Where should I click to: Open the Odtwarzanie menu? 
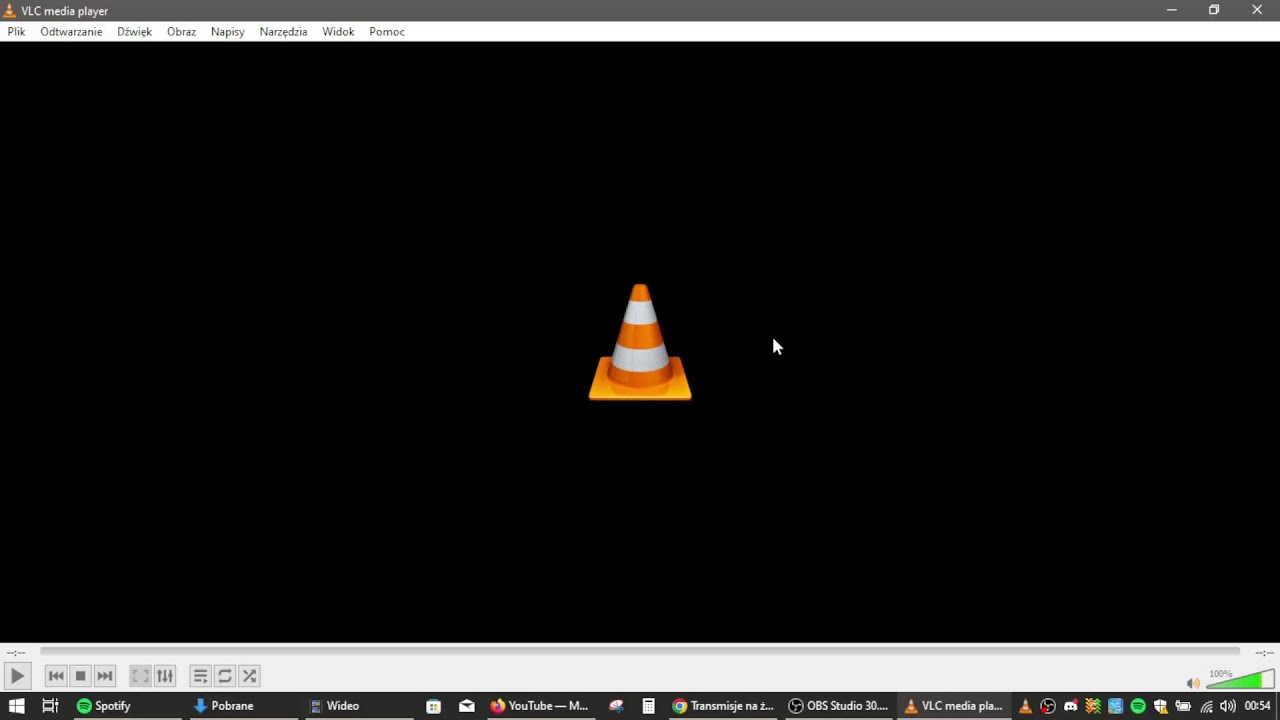tap(71, 32)
